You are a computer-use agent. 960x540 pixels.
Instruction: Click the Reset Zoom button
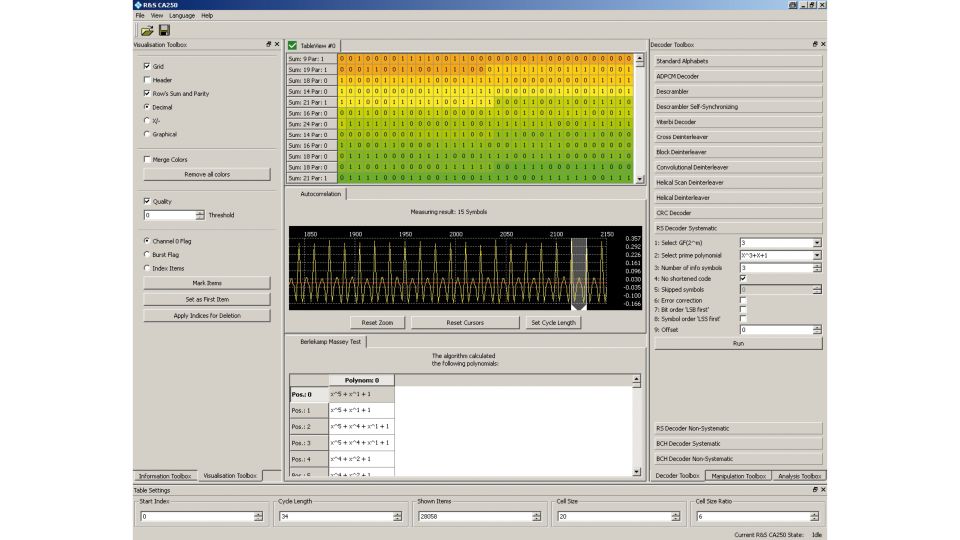pos(377,323)
